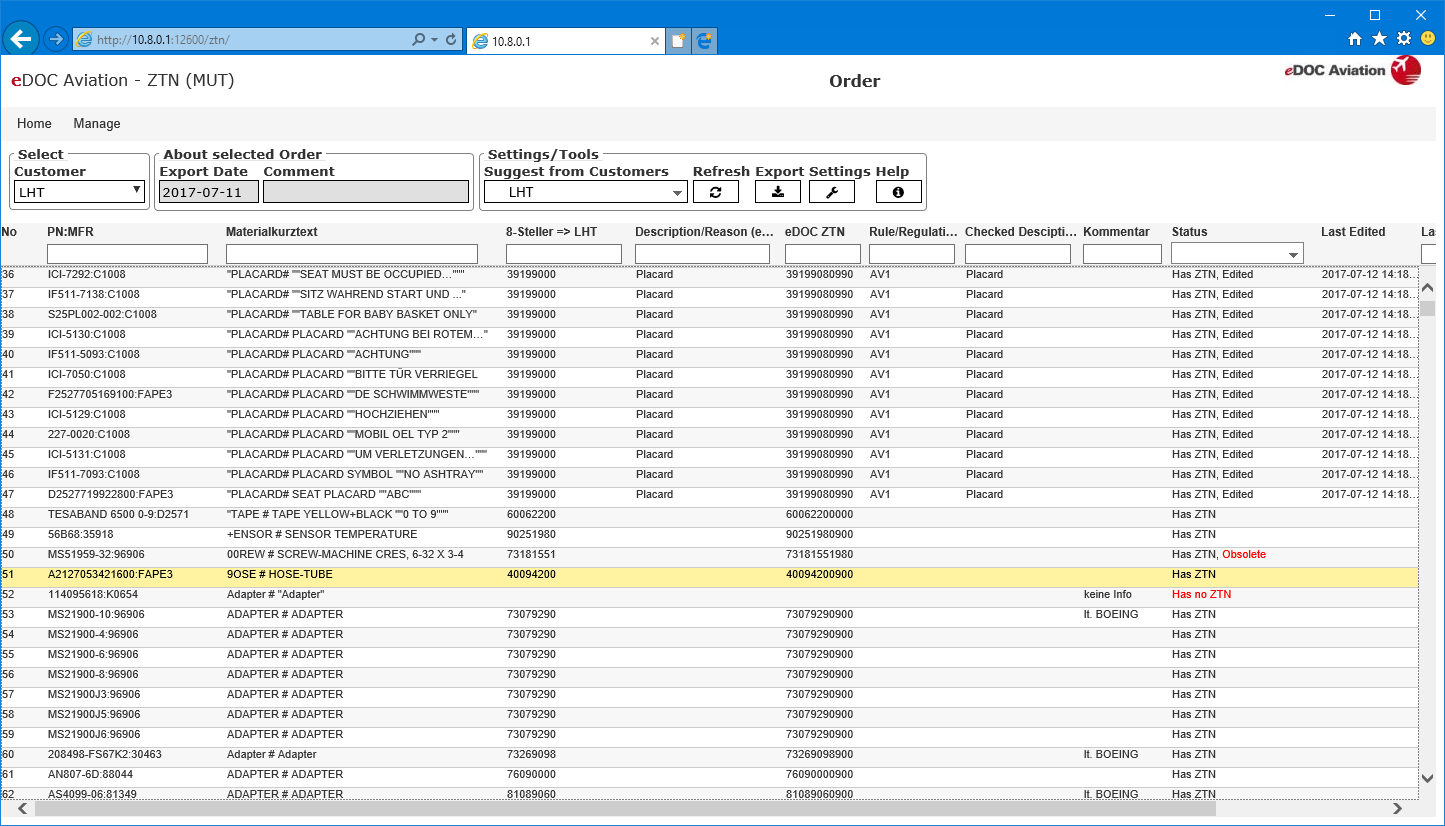Open Settings with the wrench icon
The image size is (1445, 826).
point(832,192)
